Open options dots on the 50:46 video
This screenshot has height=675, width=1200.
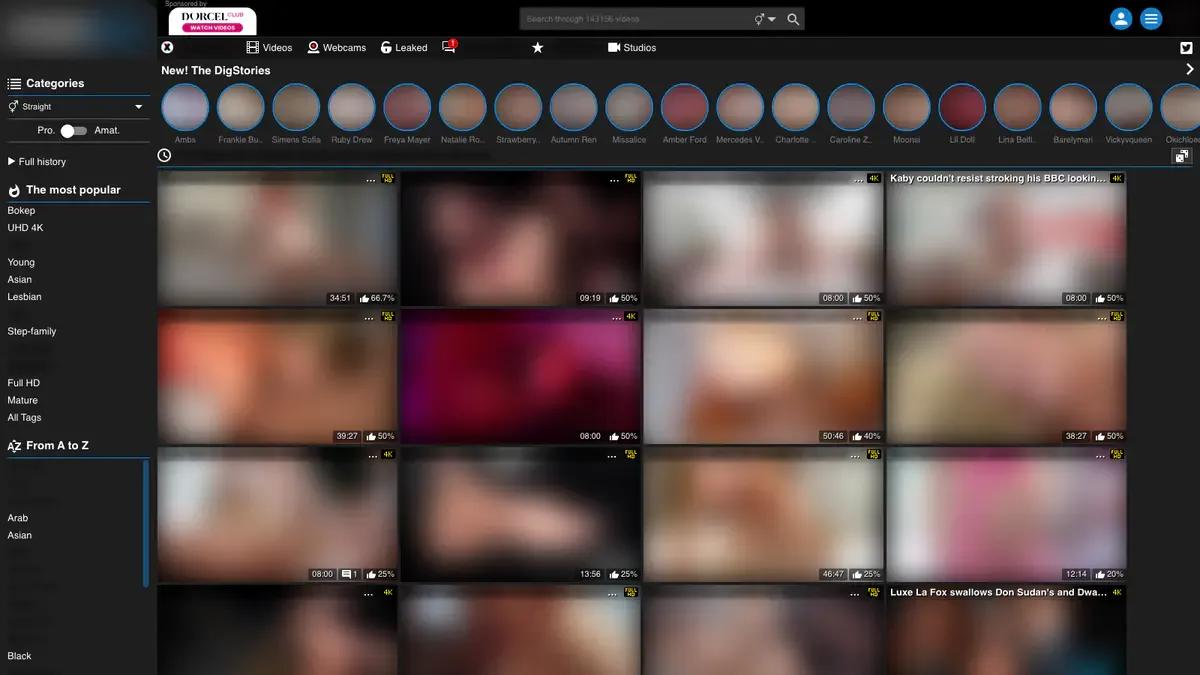coord(858,318)
